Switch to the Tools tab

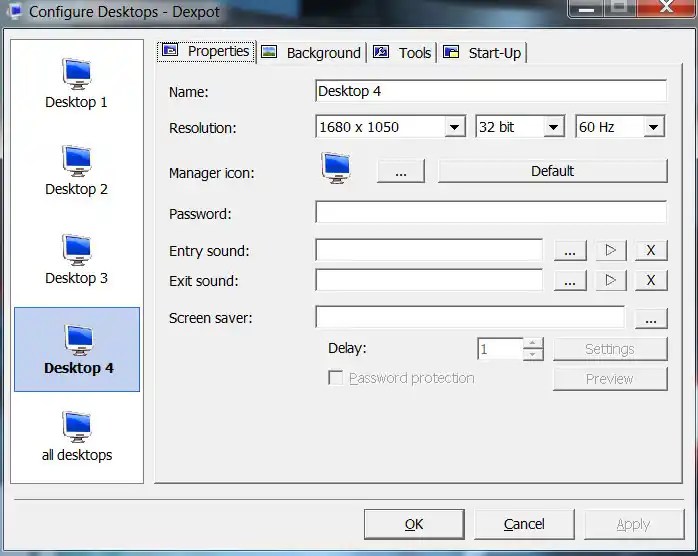402,53
